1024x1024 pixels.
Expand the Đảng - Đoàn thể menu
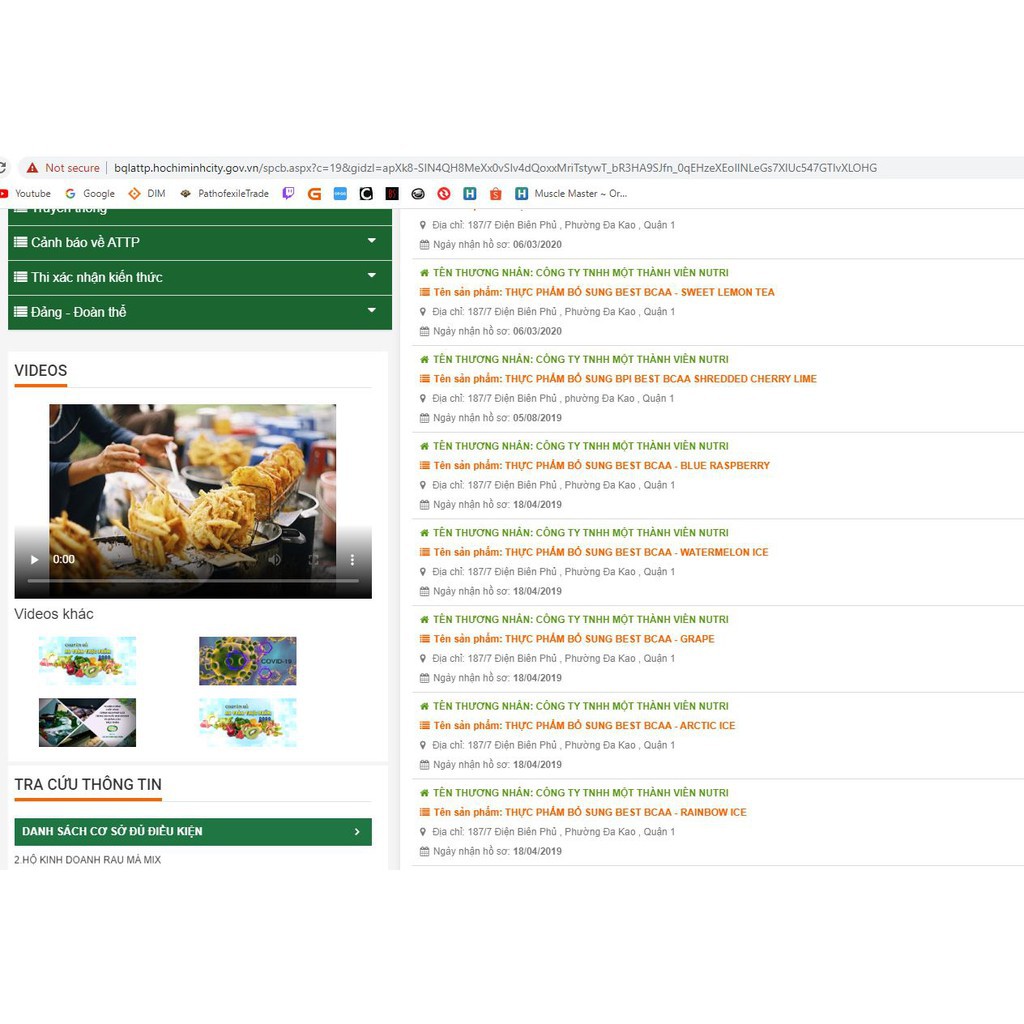tap(372, 310)
